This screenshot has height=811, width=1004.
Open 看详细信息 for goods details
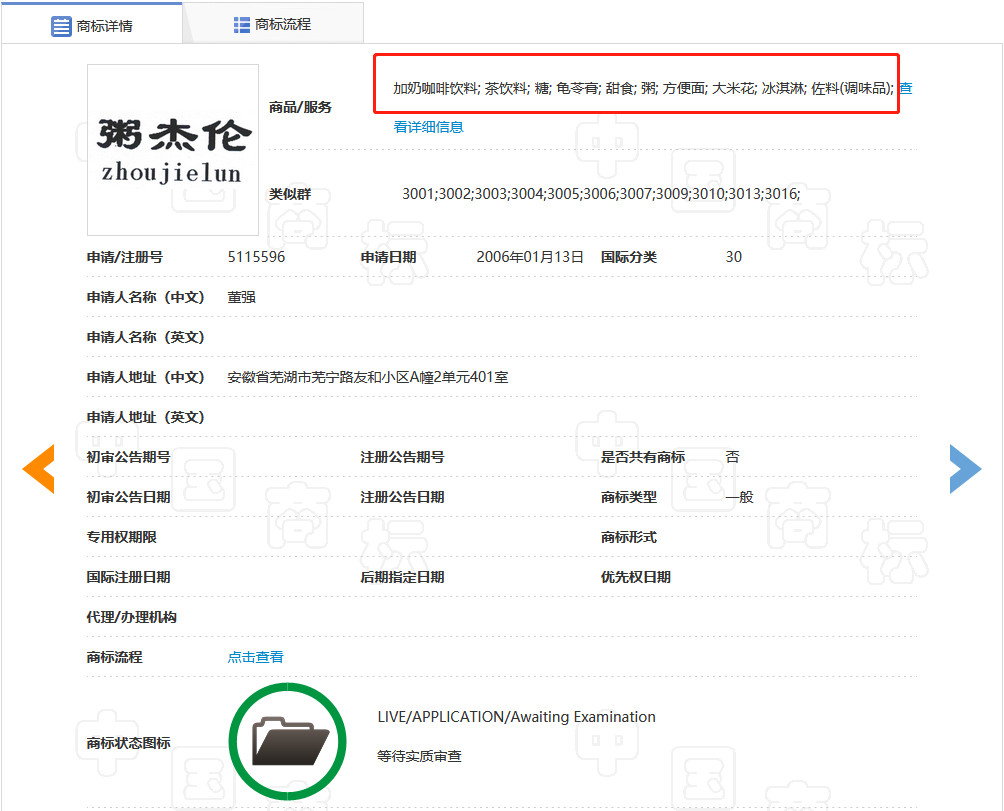pos(428,127)
